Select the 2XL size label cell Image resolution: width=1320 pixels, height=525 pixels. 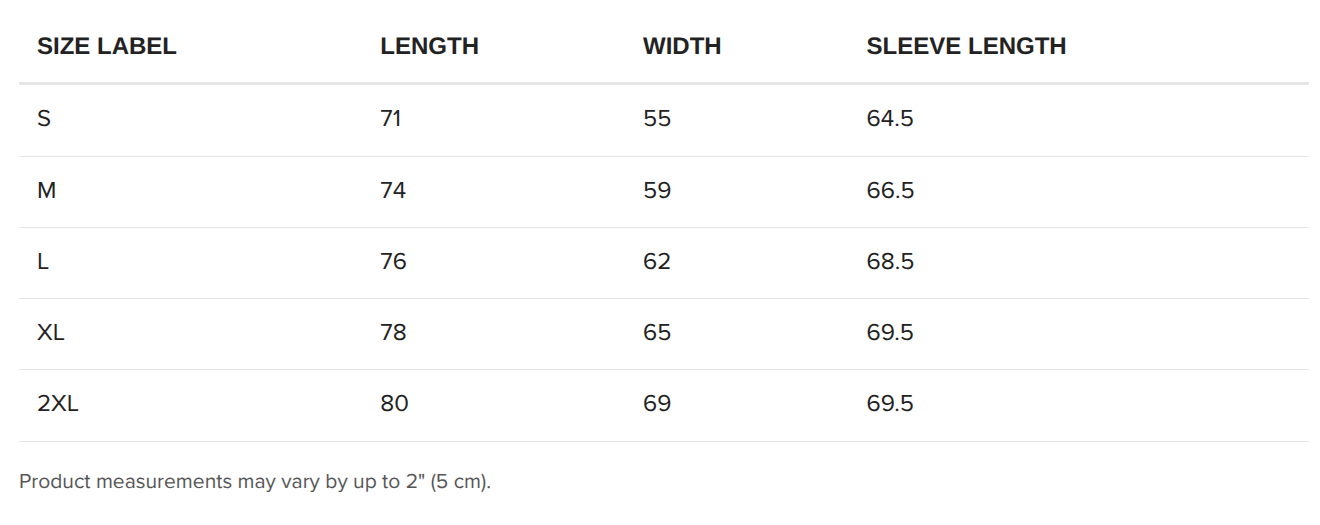[x=57, y=403]
